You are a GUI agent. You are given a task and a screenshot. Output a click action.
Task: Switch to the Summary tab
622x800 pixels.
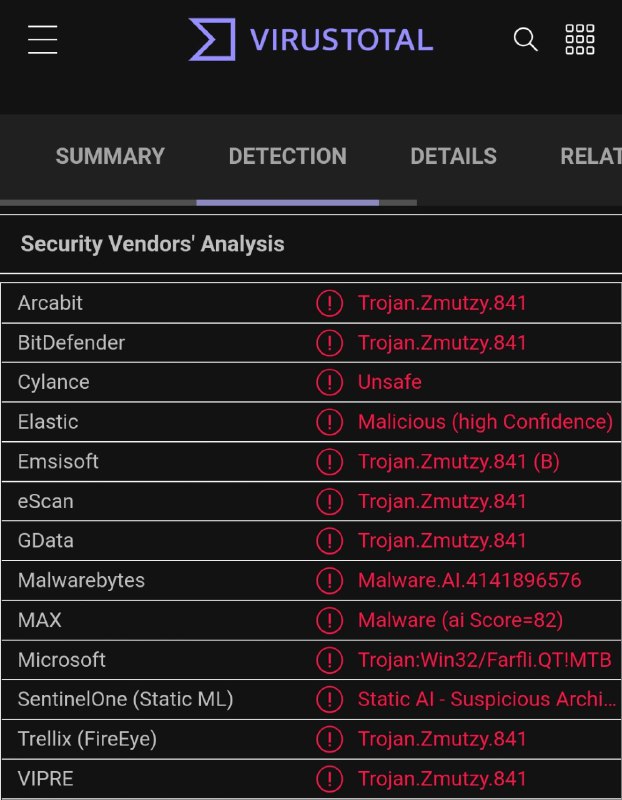pyautogui.click(x=110, y=157)
